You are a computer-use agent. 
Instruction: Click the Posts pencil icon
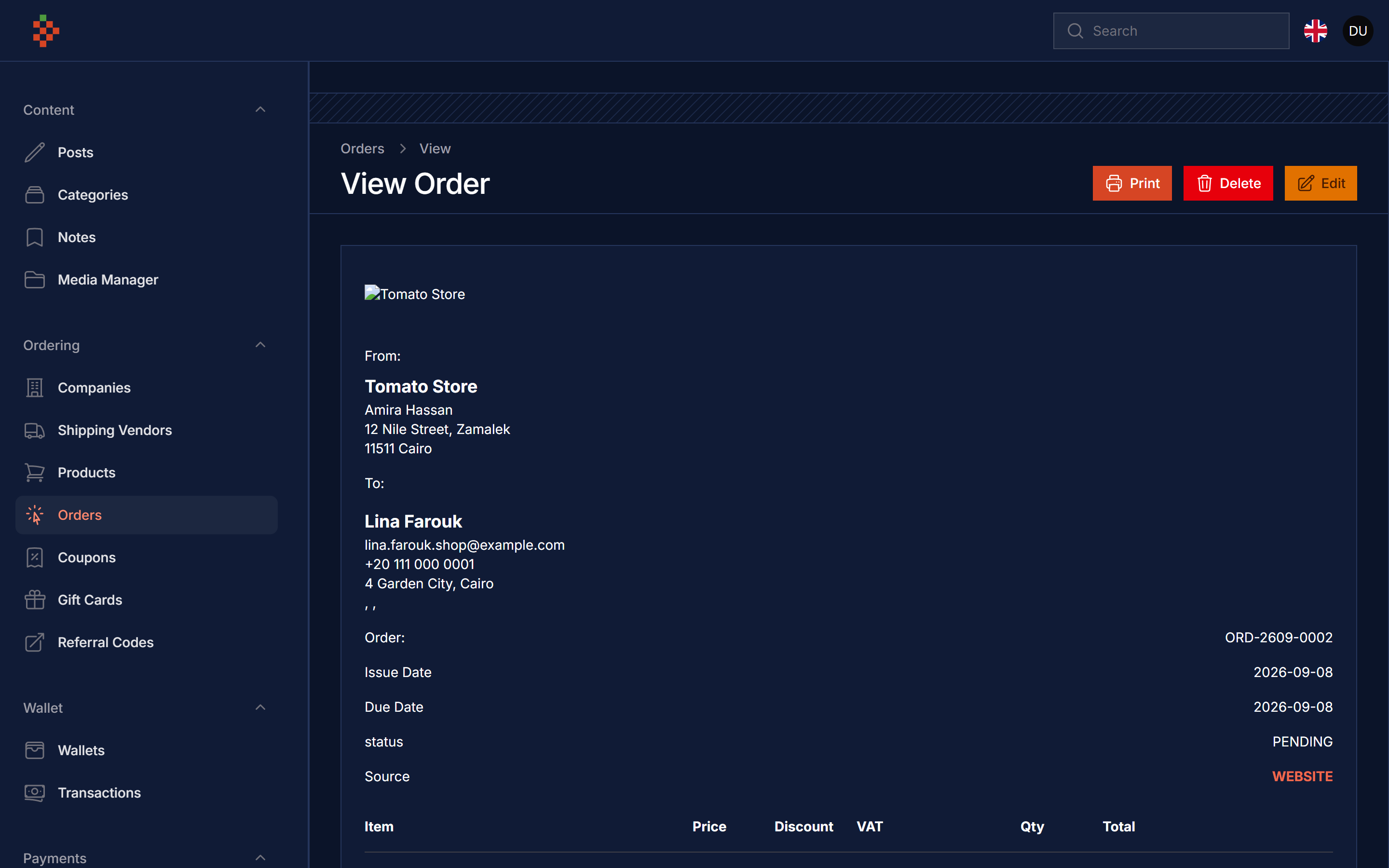34,153
